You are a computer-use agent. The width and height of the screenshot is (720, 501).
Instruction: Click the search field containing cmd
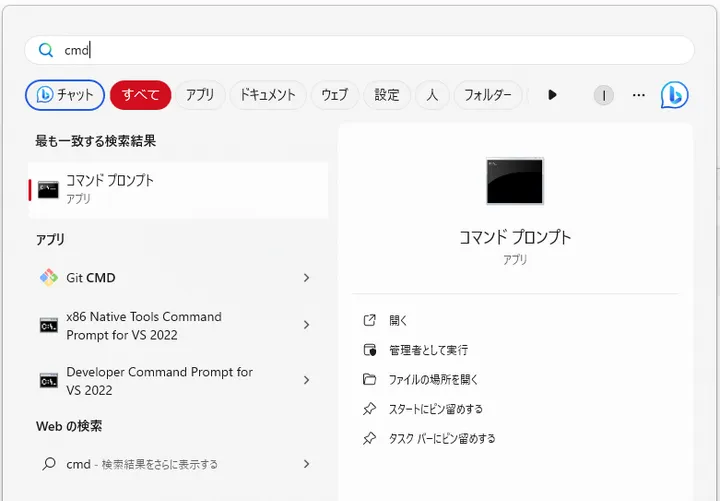click(x=359, y=50)
